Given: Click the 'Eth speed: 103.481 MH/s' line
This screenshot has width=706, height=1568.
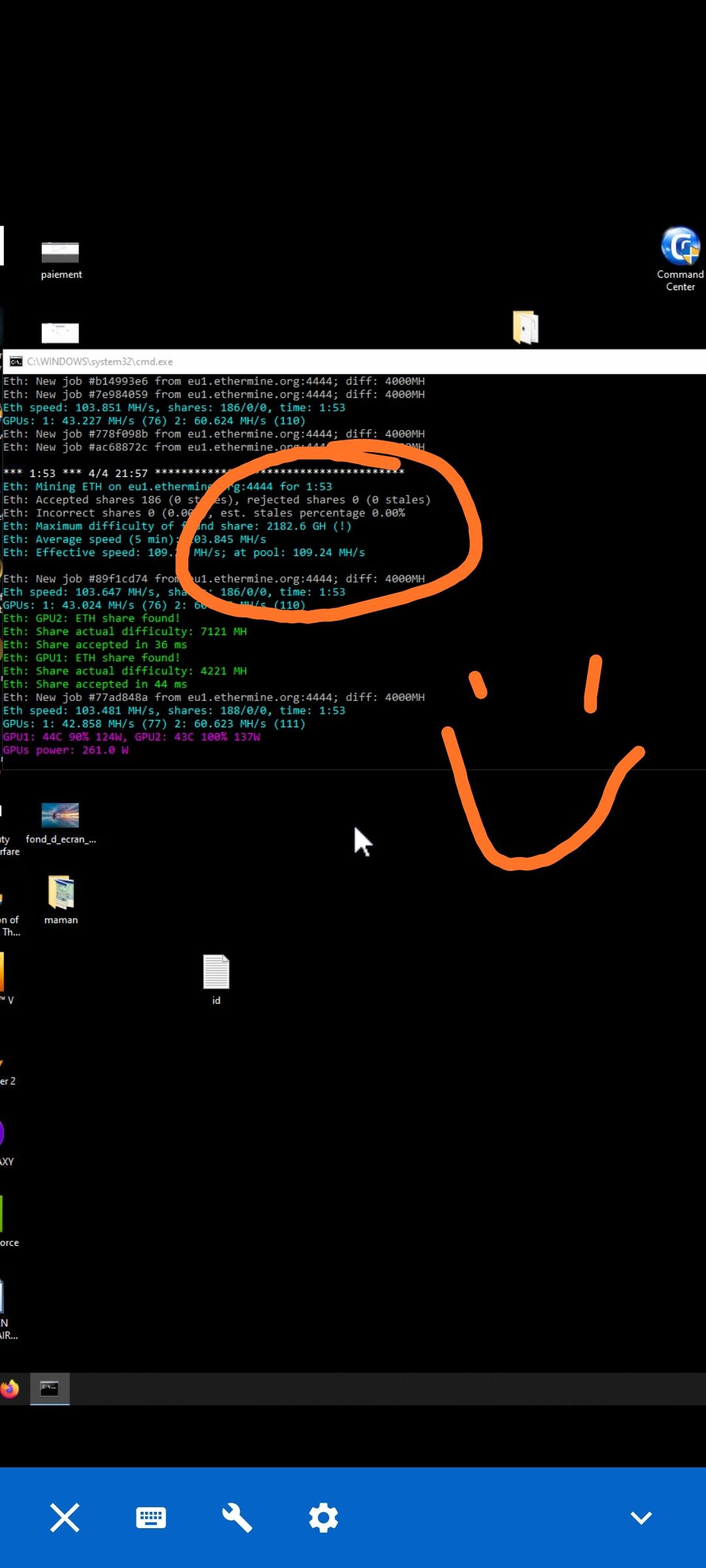Looking at the screenshot, I should pyautogui.click(x=174, y=710).
